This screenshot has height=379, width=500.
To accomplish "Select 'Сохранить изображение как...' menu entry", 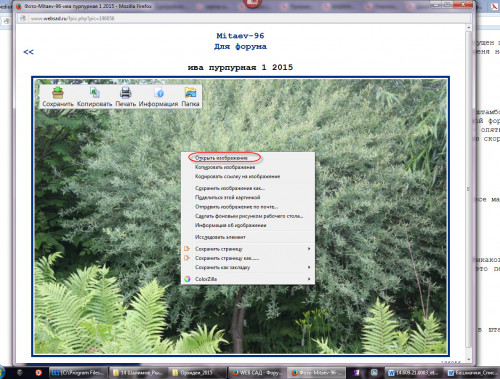I will pyautogui.click(x=230, y=188).
